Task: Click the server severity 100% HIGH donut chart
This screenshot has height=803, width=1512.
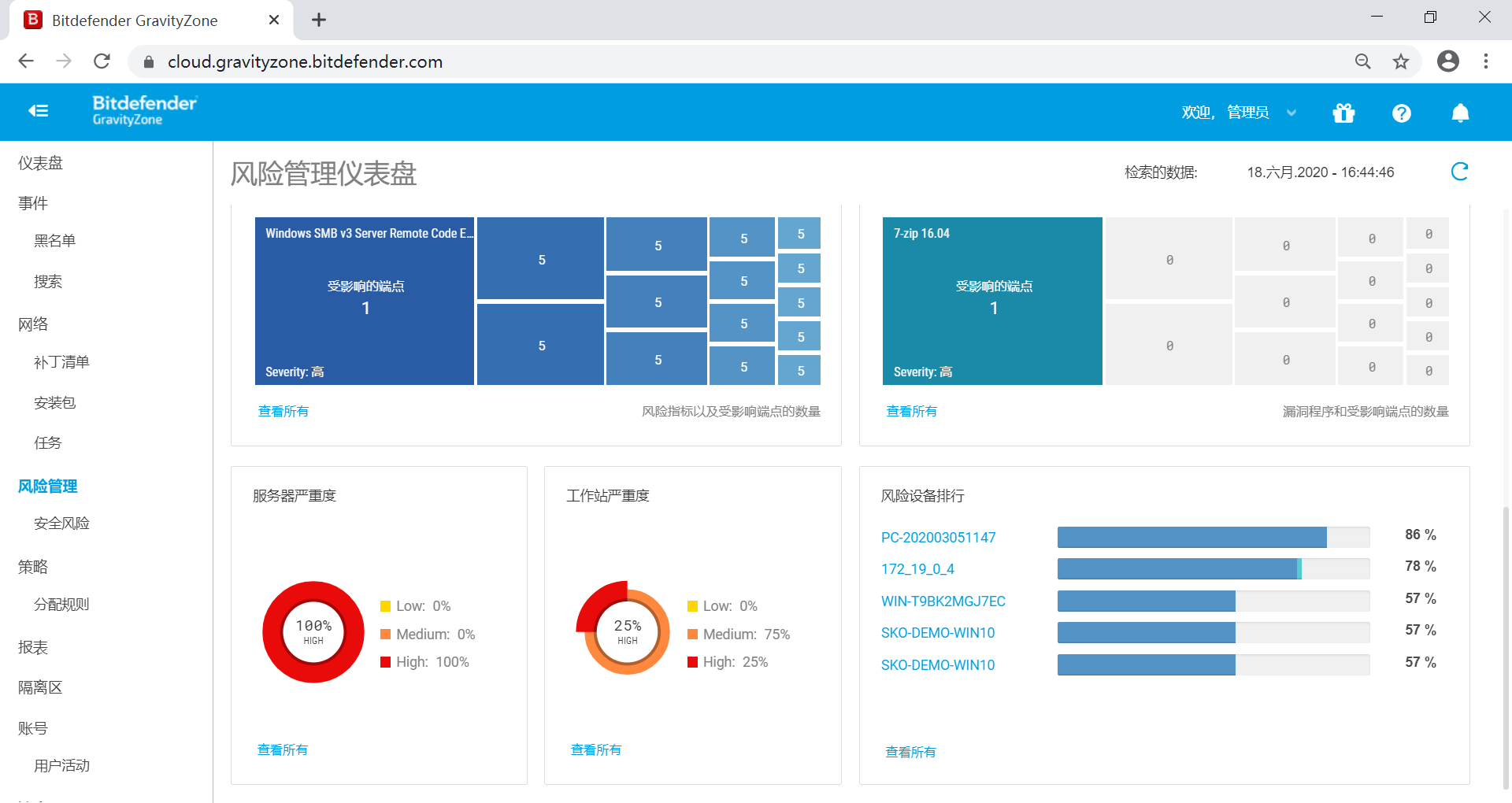Action: pyautogui.click(x=313, y=632)
